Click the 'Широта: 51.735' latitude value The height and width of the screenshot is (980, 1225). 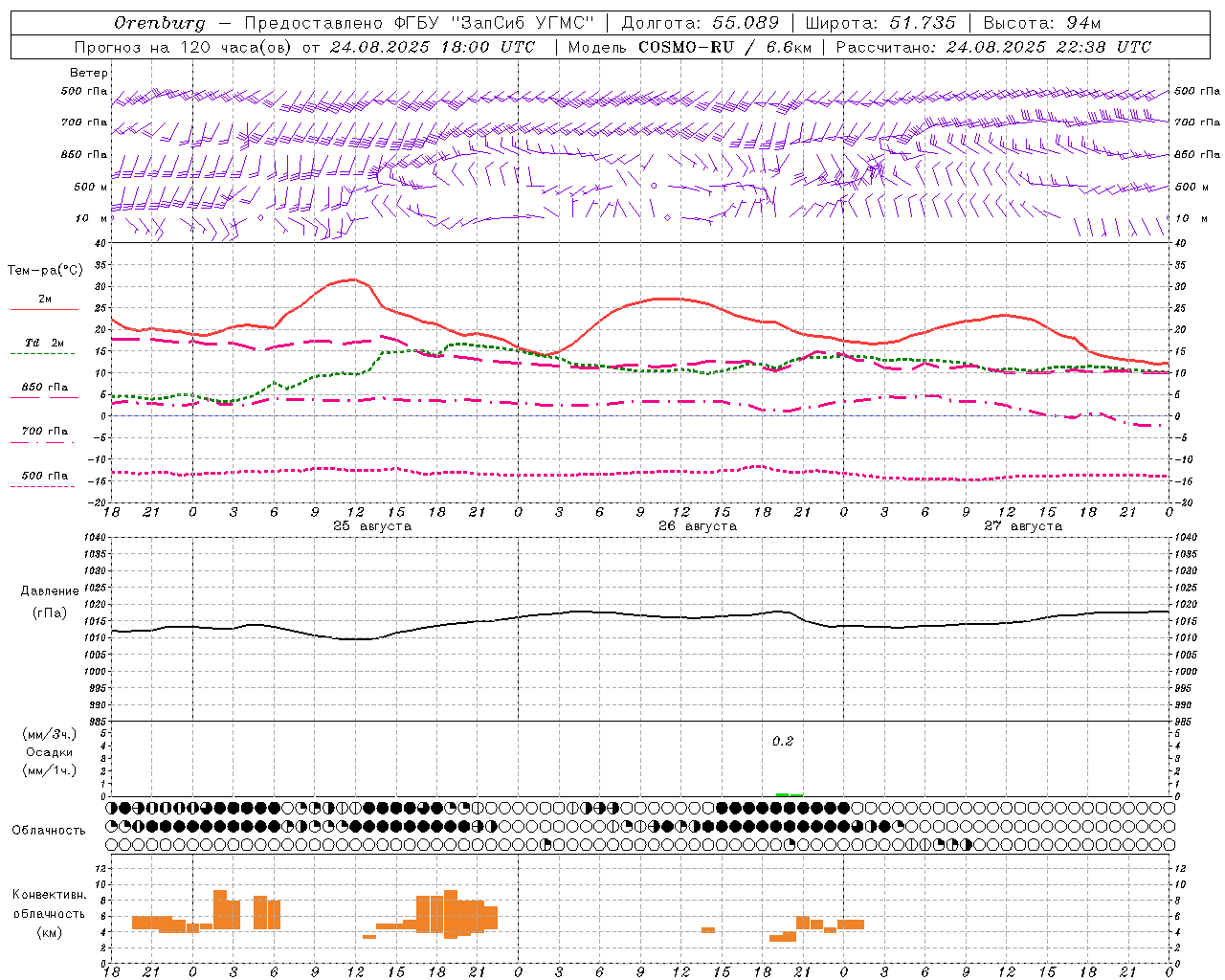click(x=880, y=23)
